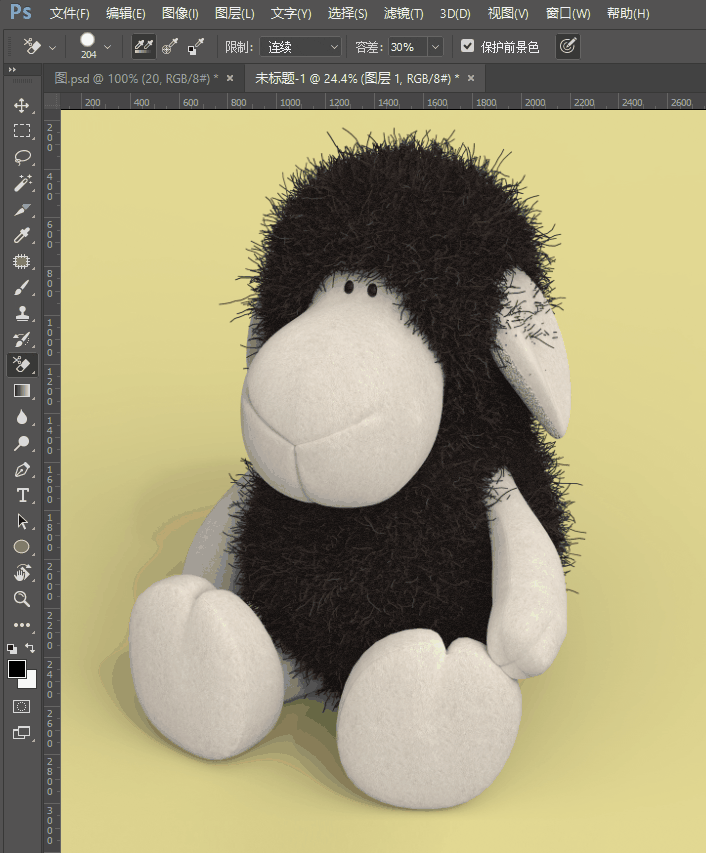Toggle the 保护前景色 checkbox
This screenshot has height=853, width=706.
(467, 47)
